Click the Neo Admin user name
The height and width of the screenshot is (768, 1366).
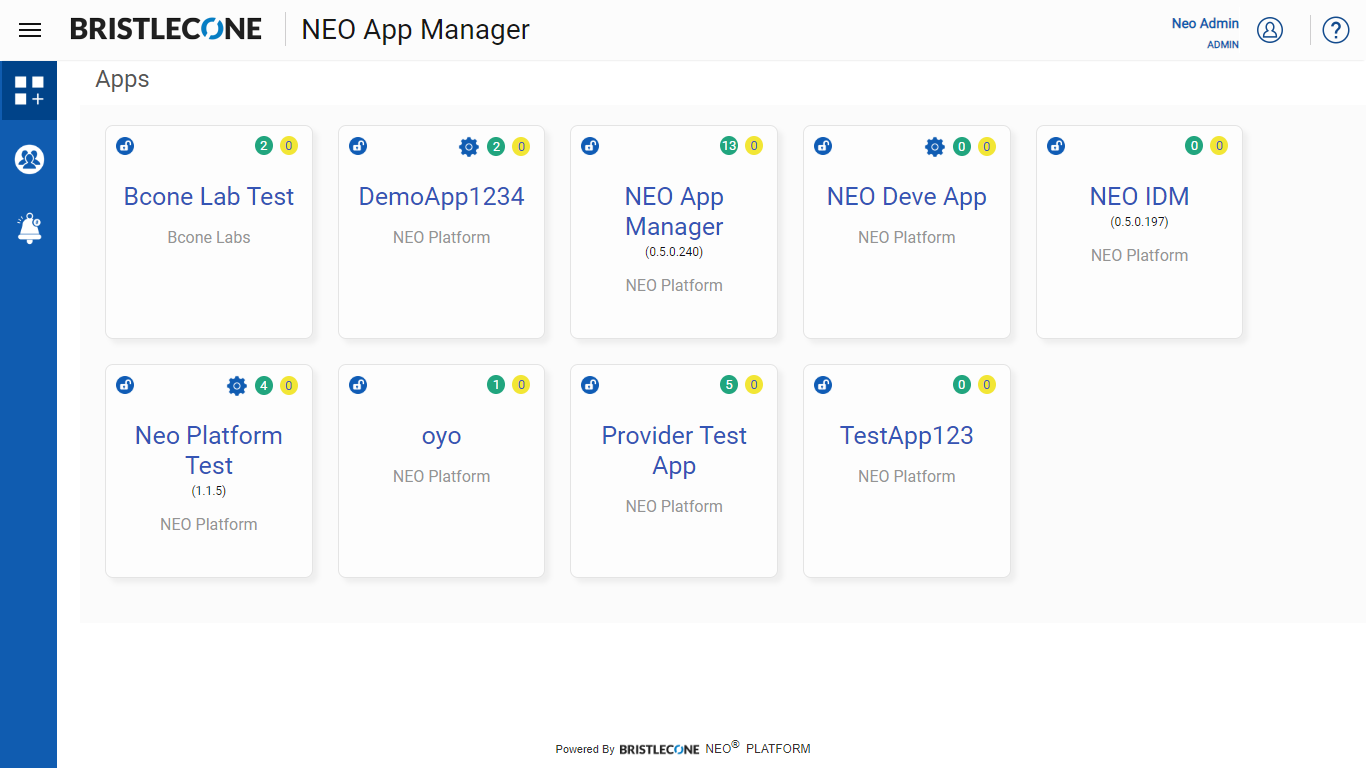[x=1205, y=23]
